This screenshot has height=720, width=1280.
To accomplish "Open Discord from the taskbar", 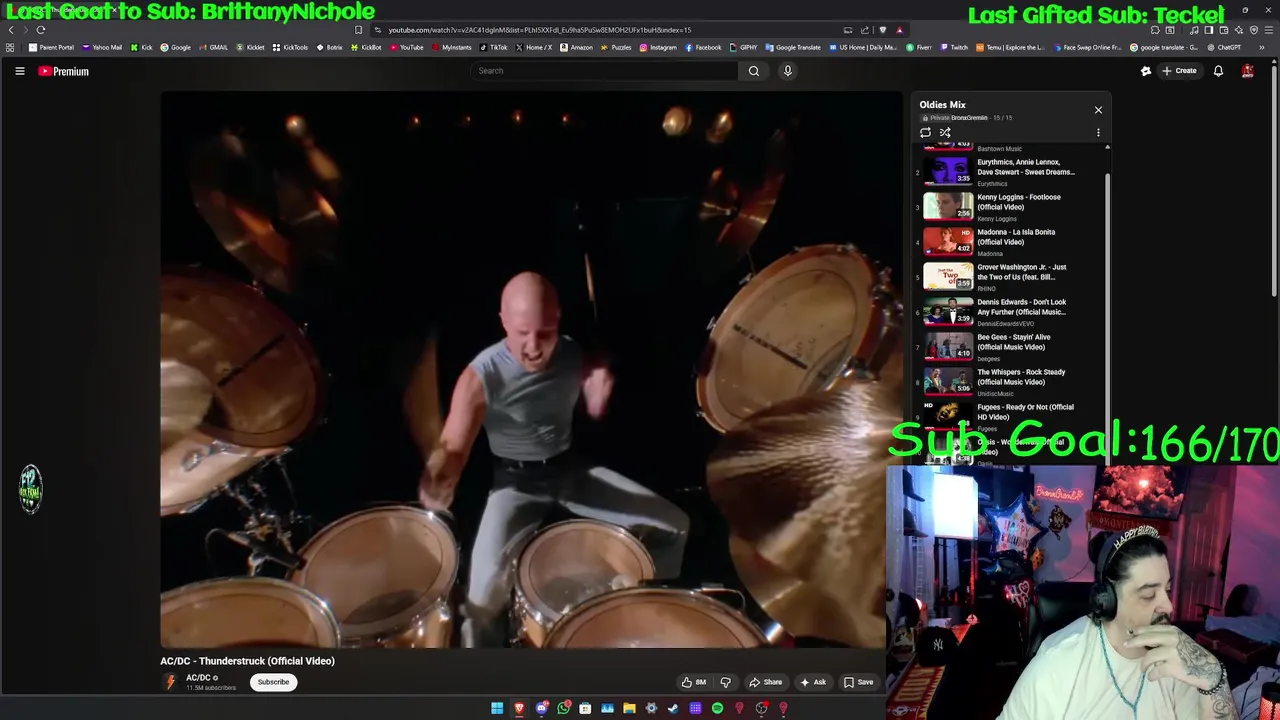I will click(x=541, y=708).
